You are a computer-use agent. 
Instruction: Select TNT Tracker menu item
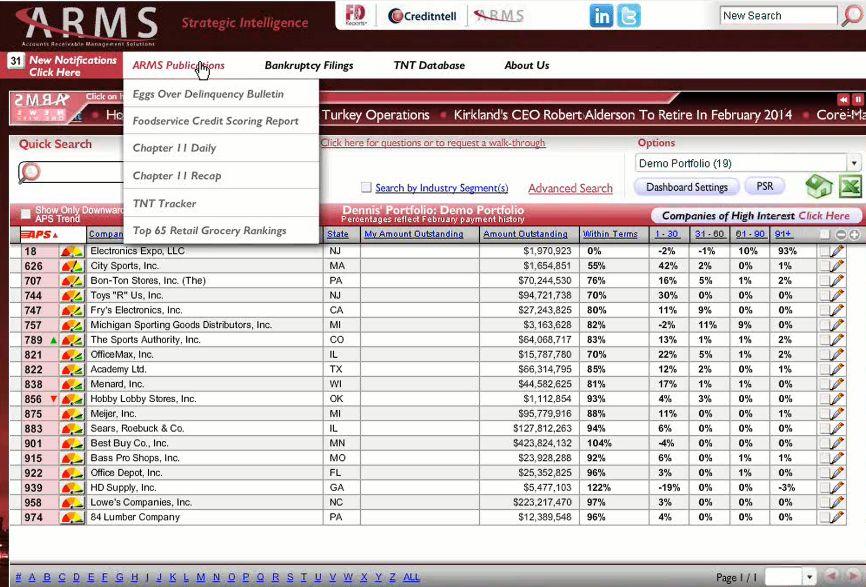(x=165, y=203)
